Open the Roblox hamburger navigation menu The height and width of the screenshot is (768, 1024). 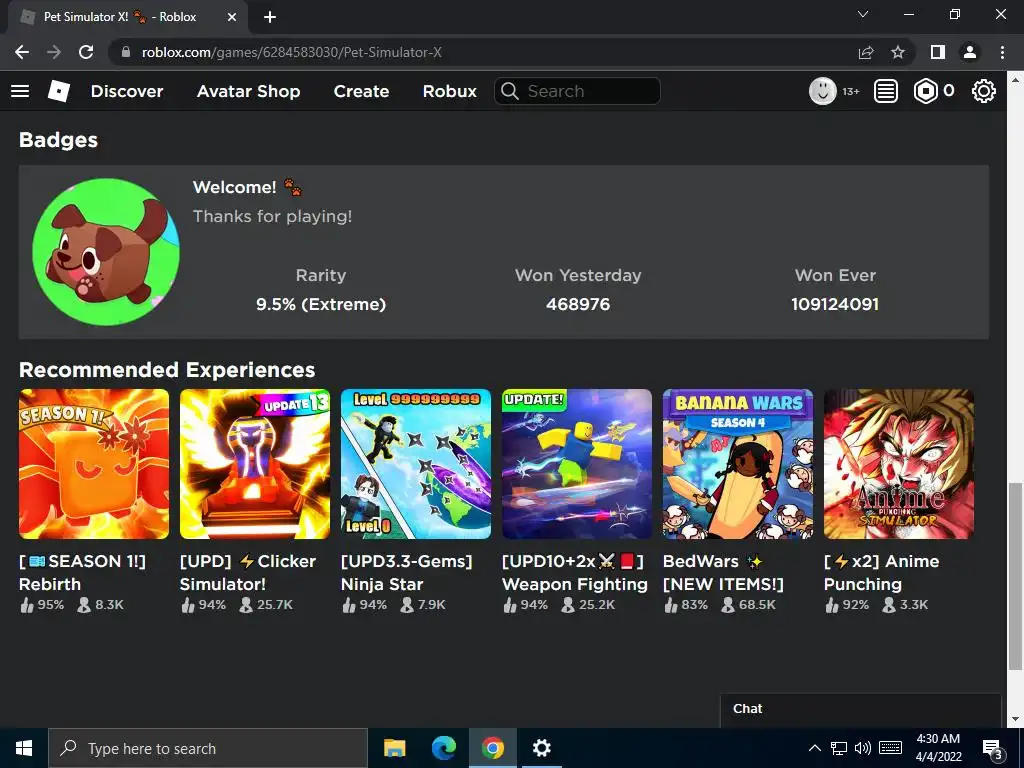click(20, 91)
